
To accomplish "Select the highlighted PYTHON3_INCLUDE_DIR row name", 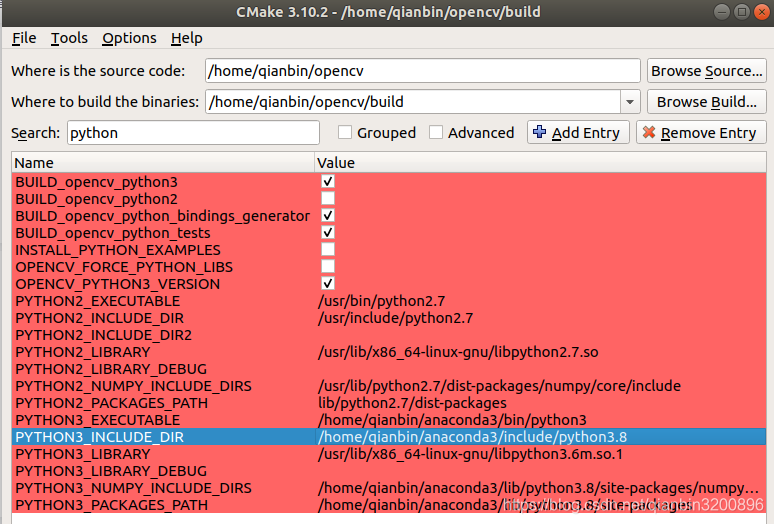I will point(100,437).
